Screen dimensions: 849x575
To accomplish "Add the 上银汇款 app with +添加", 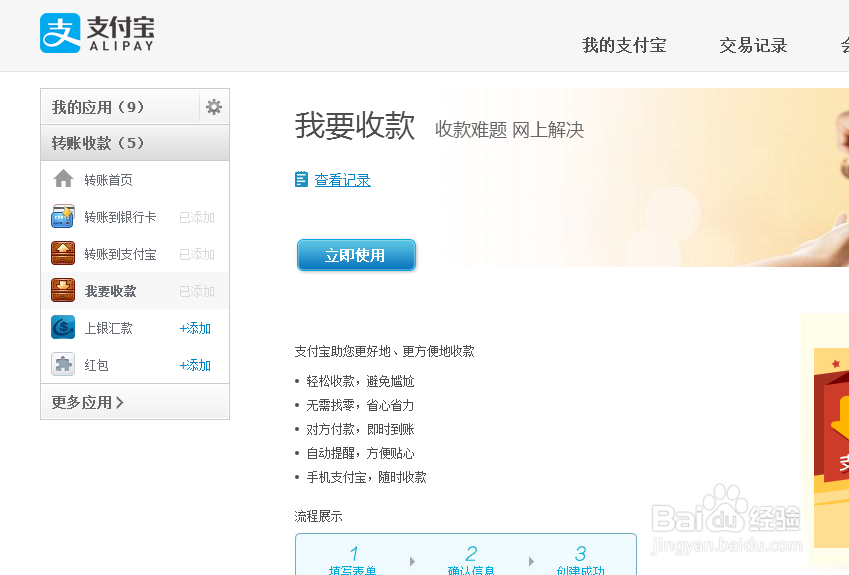I will (195, 328).
